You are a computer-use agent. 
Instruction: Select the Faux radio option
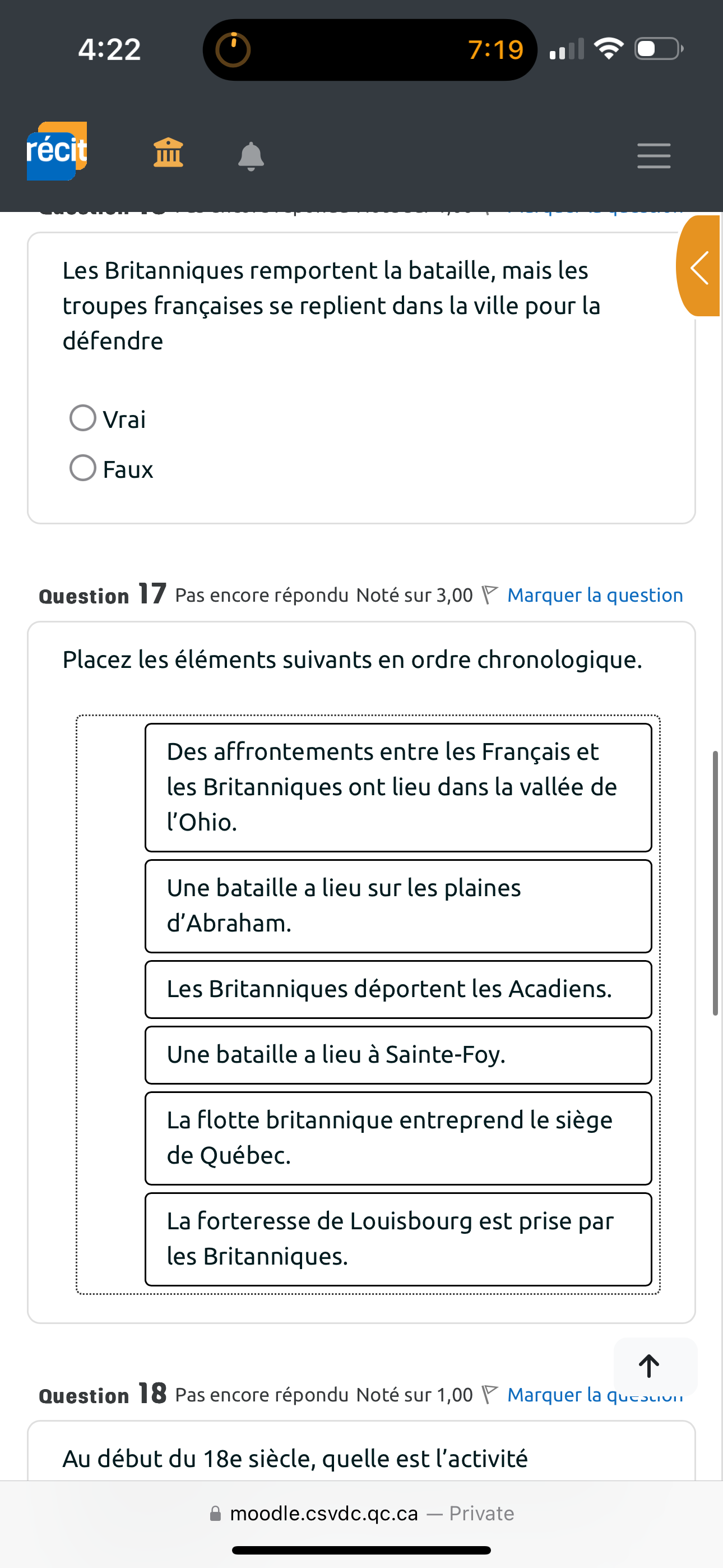84,468
